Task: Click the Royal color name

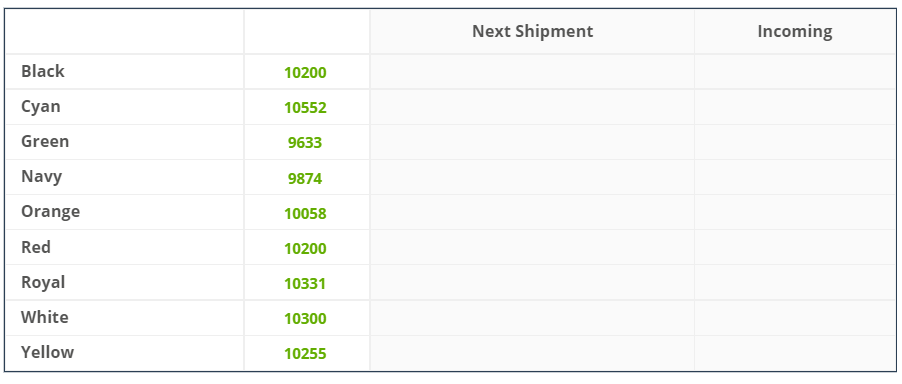Action: click(43, 283)
